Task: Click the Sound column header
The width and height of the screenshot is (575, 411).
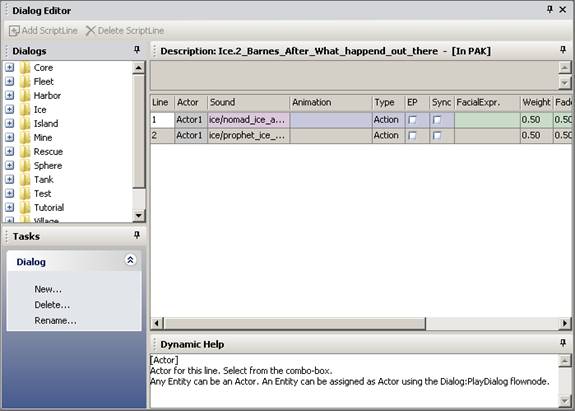Action: pos(249,102)
